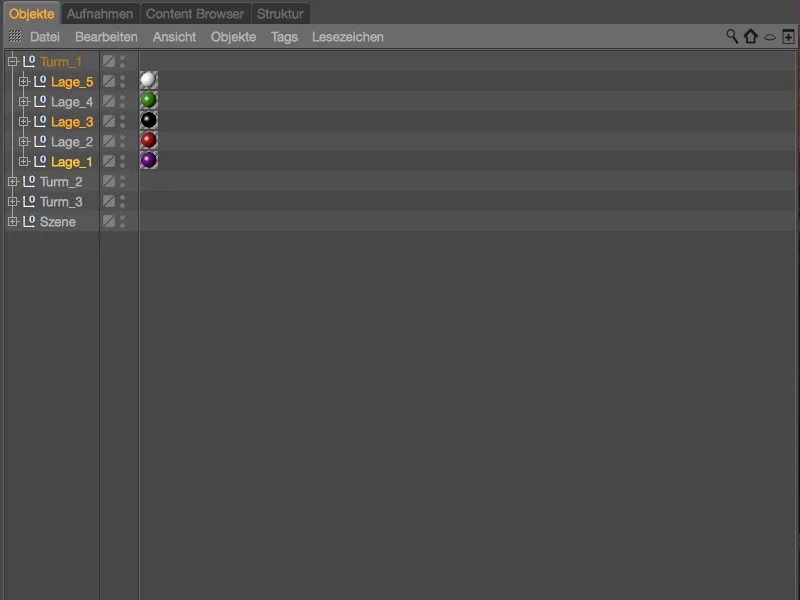Click the null object icon of Lage_2
Viewport: 800px width, 600px height.
click(x=40, y=141)
